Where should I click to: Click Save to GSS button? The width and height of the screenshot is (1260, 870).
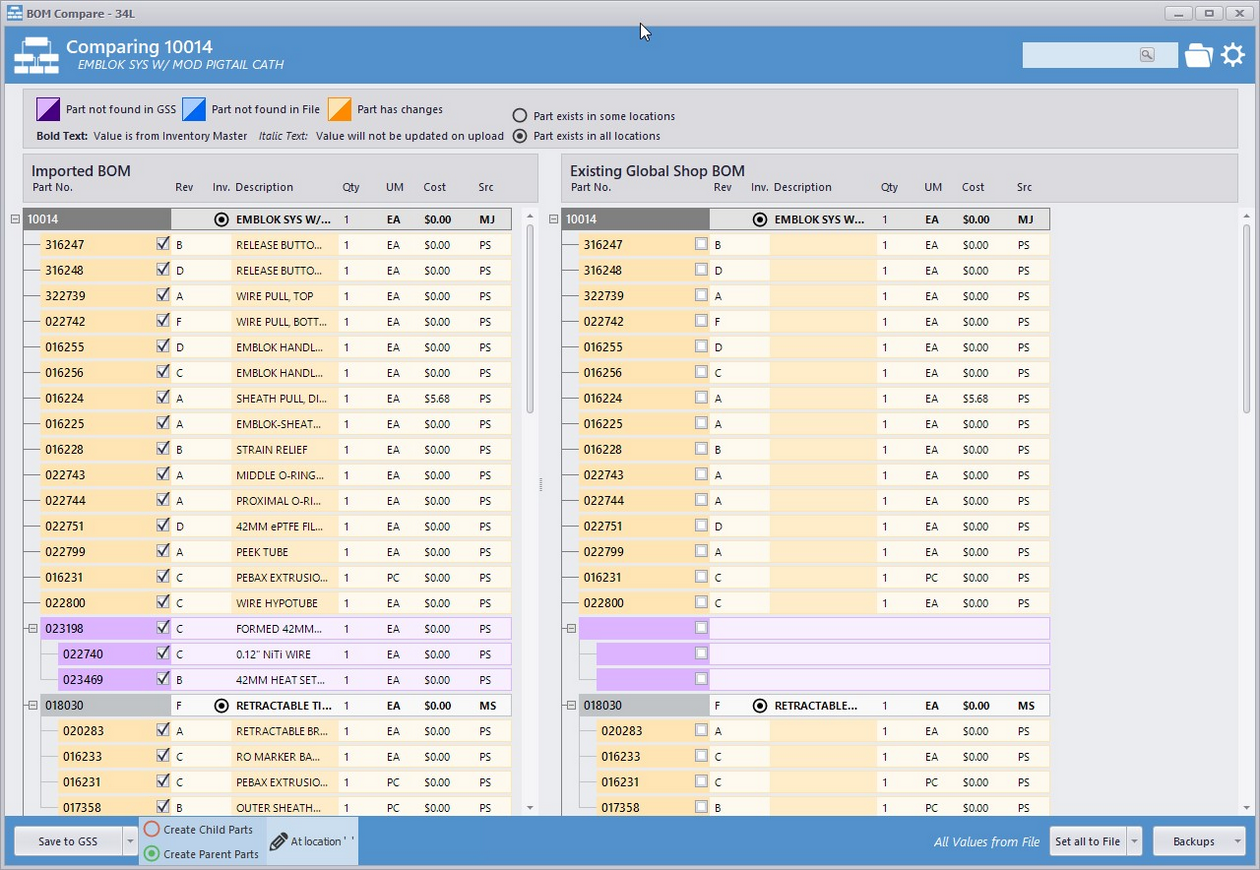pyautogui.click(x=68, y=842)
